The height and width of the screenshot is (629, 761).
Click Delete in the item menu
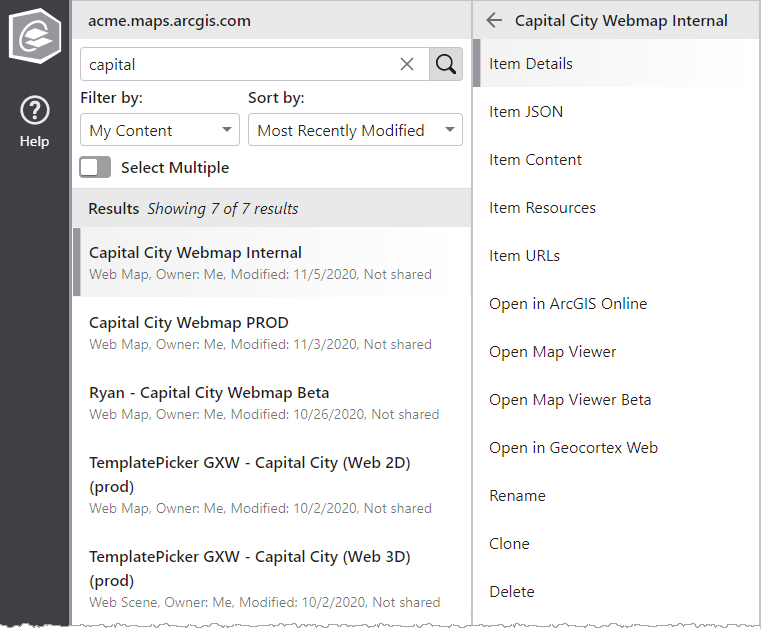(616, 592)
